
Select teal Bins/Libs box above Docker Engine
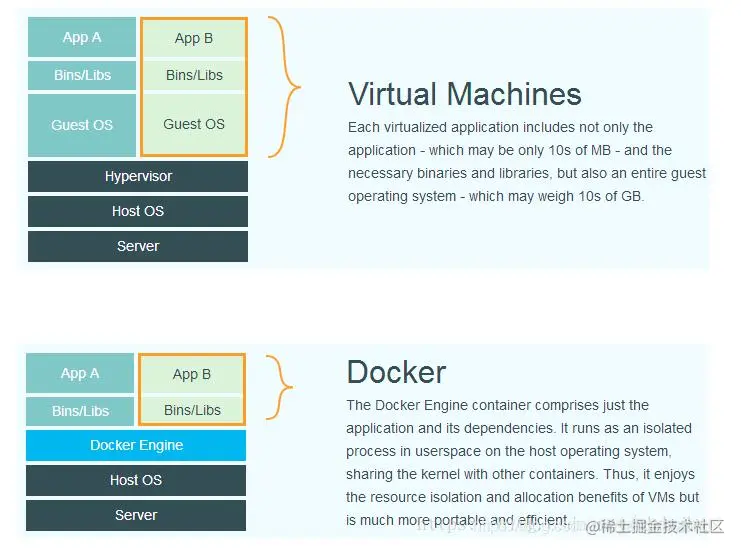(x=80, y=411)
